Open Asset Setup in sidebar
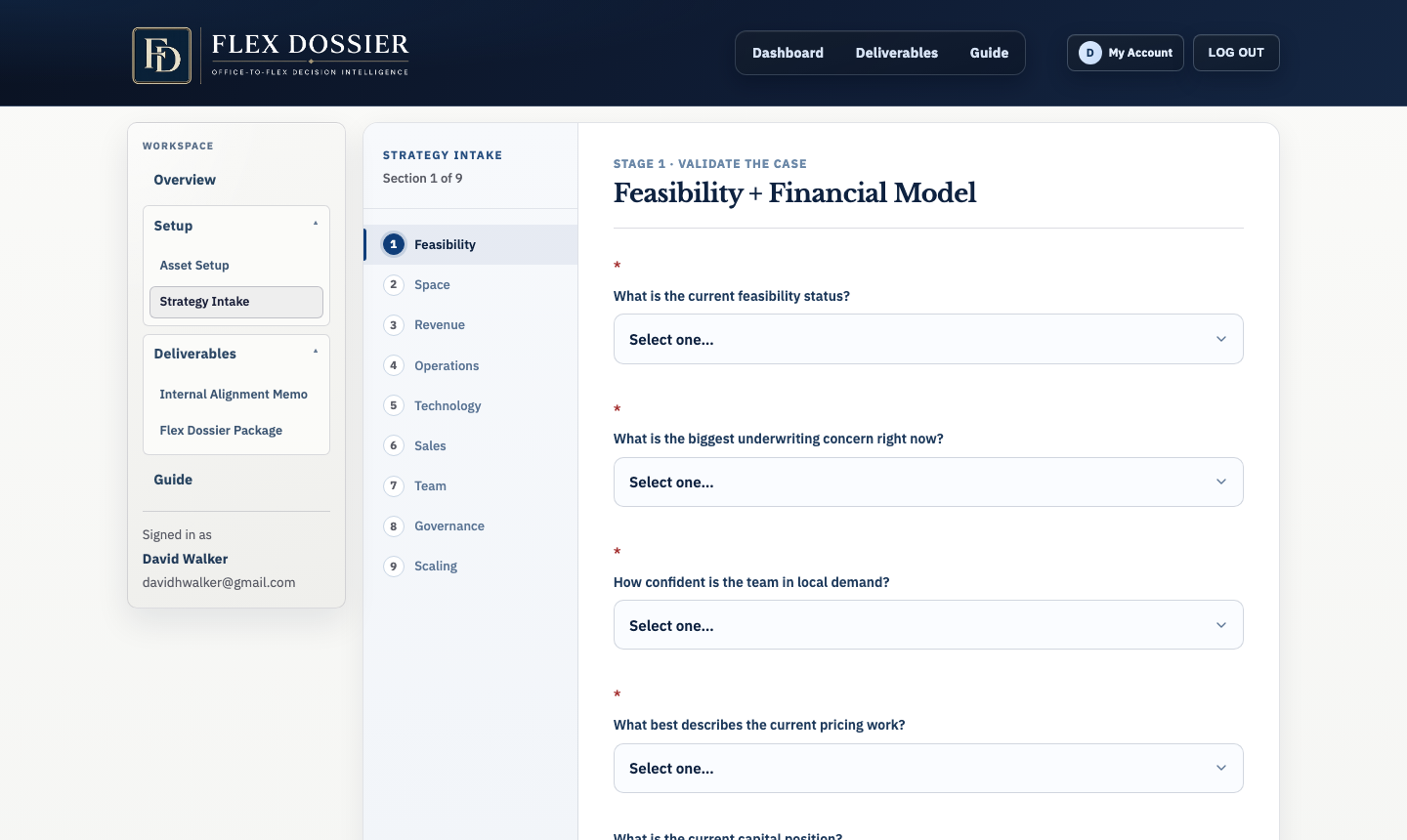Screen dimensions: 1407x840 point(194,265)
